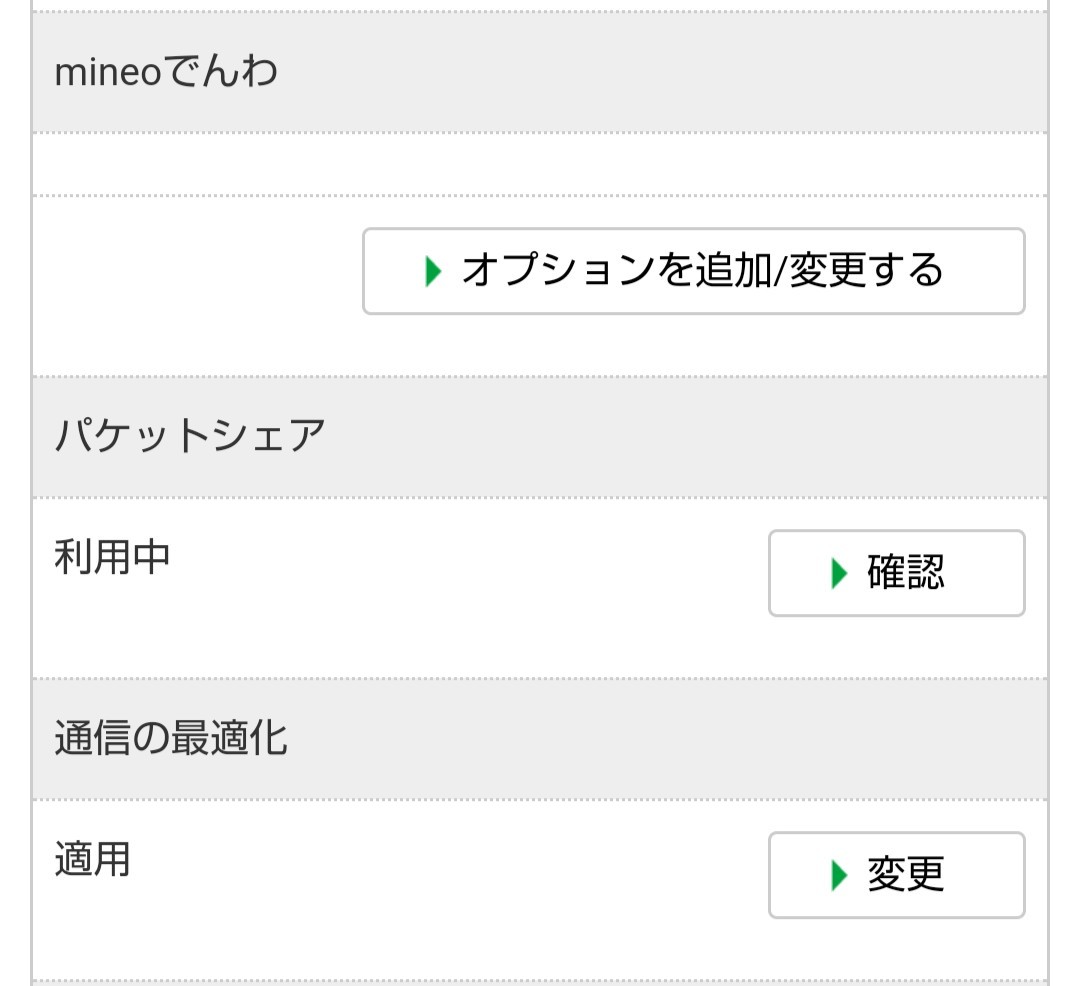Image resolution: width=1080 pixels, height=986 pixels.
Task: Click the word mineo in the header
Action: 108,73
